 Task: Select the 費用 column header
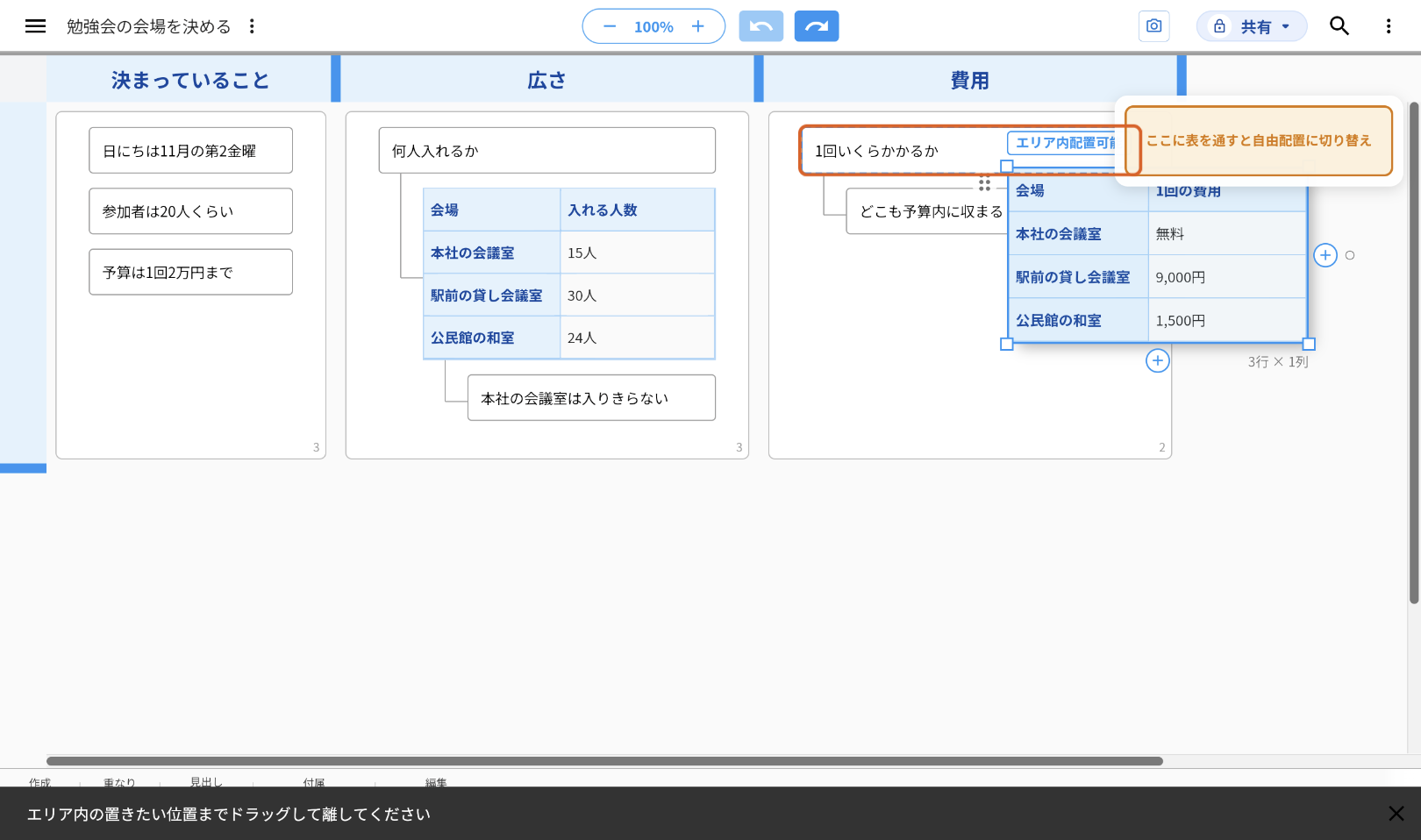click(970, 80)
